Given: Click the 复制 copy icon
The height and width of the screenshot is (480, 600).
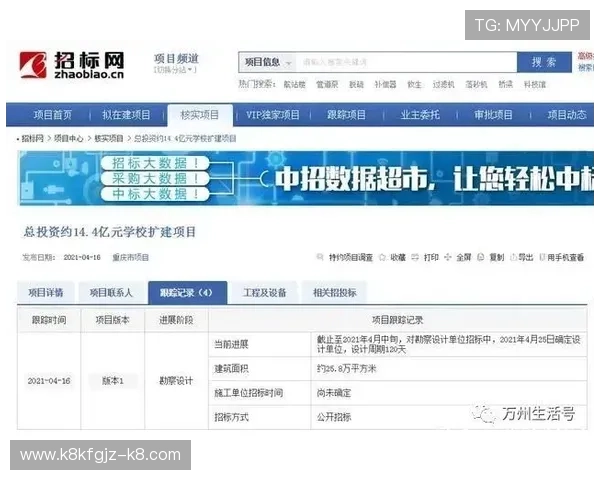Looking at the screenshot, I should tap(481, 257).
